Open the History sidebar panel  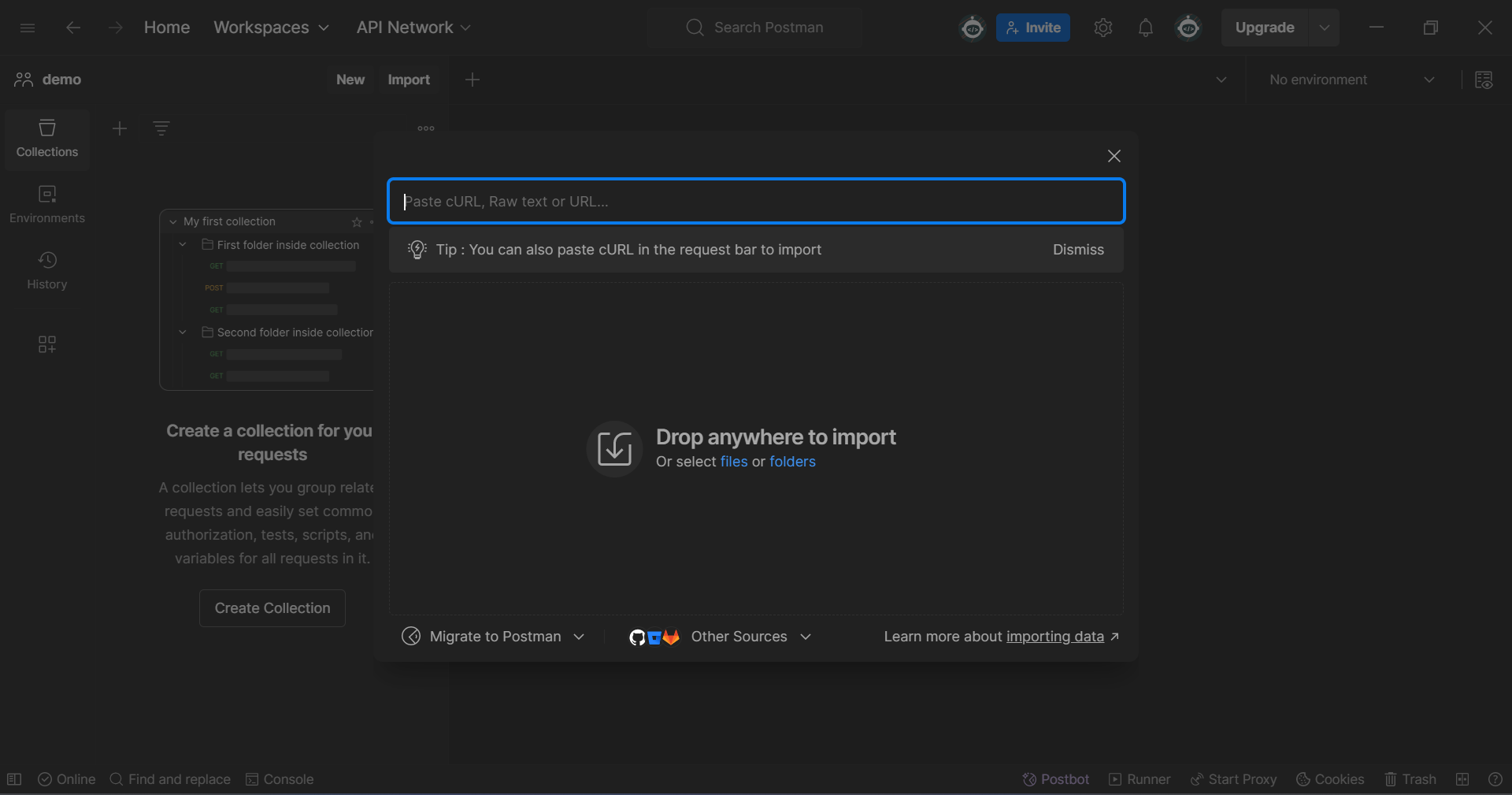pyautogui.click(x=47, y=271)
